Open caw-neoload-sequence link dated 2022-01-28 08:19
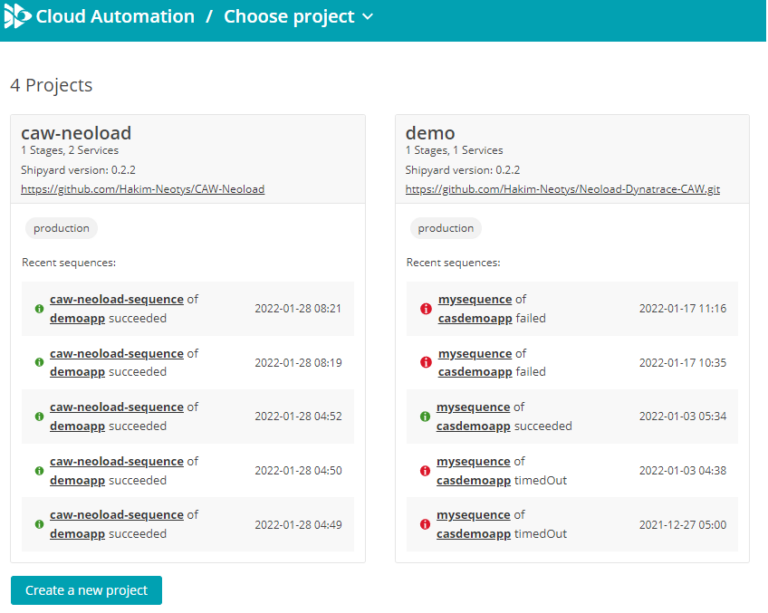This screenshot has width=768, height=613. tap(117, 354)
